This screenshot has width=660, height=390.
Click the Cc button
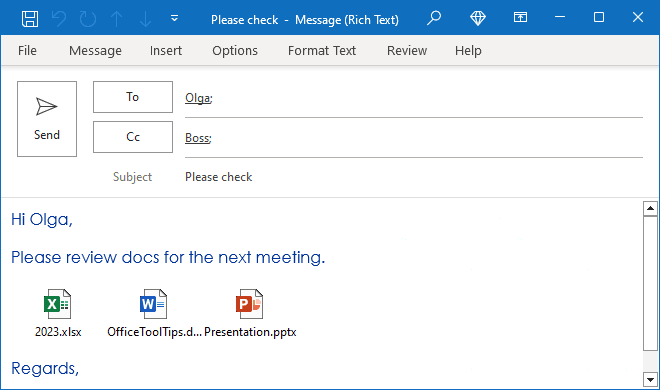tap(133, 137)
